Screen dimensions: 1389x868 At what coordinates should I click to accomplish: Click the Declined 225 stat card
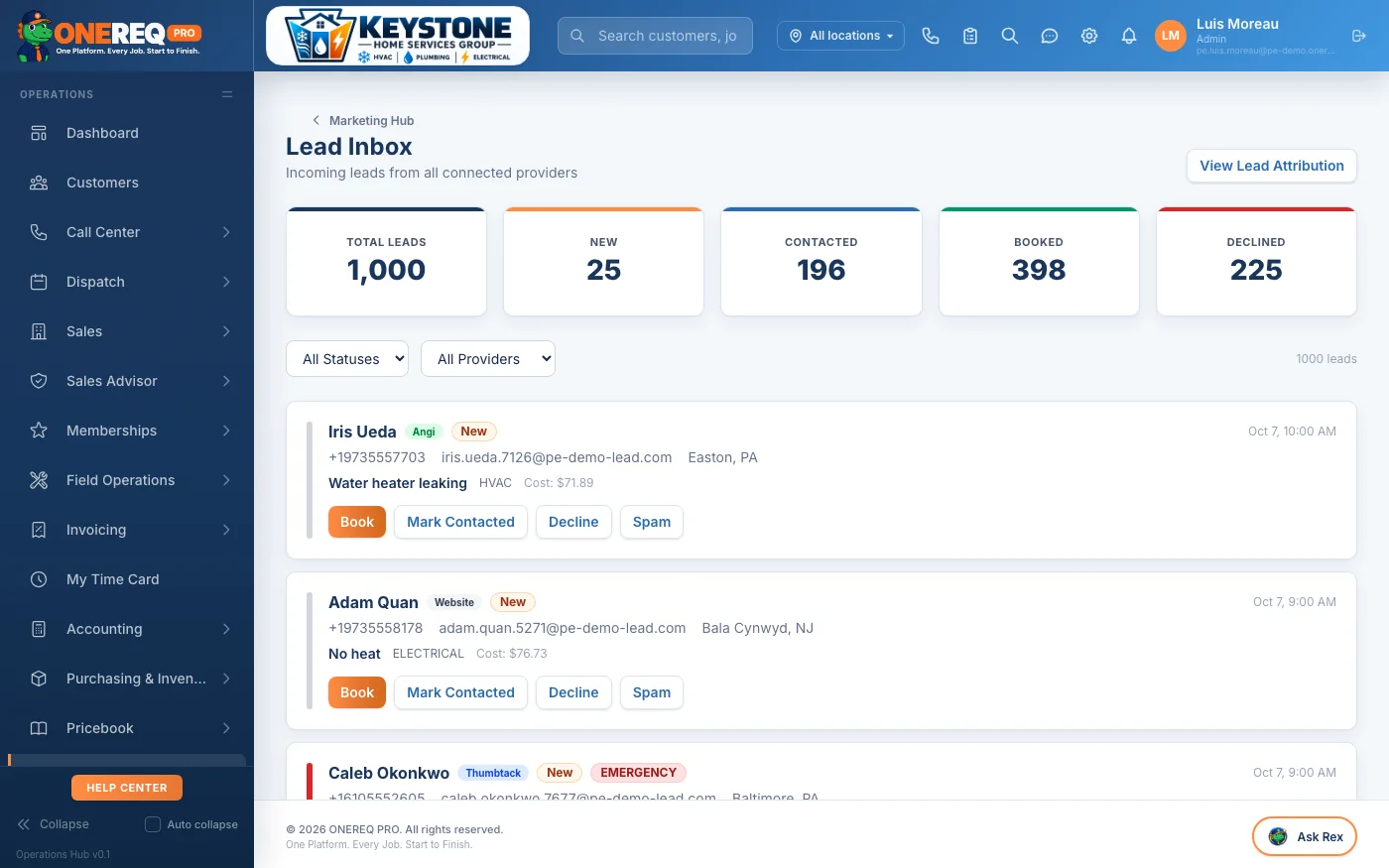click(1256, 262)
